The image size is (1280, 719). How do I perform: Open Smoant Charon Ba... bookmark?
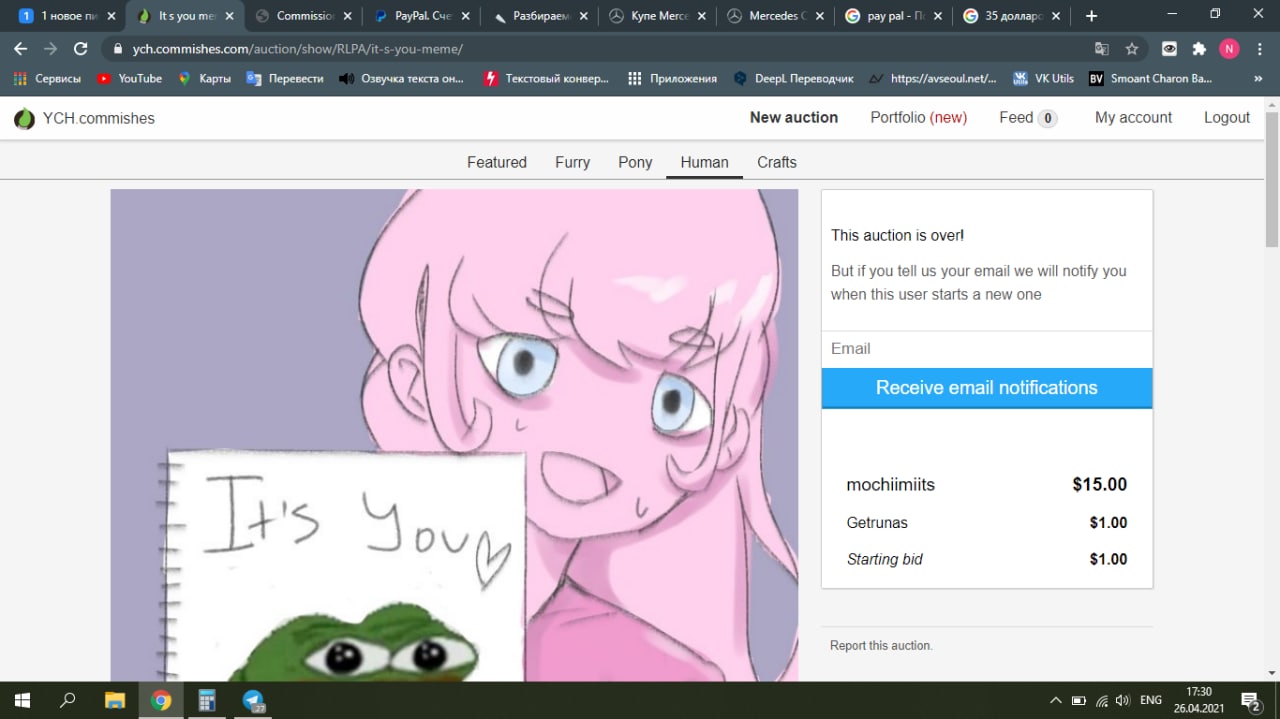coord(1150,78)
